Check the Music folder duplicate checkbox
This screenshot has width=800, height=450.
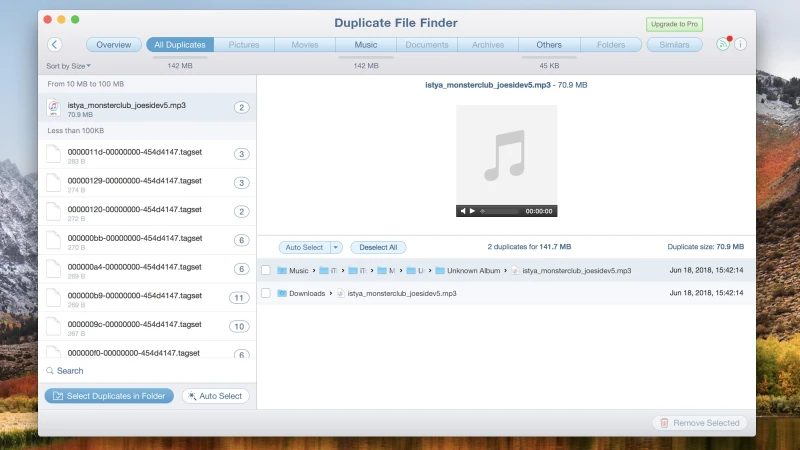266,270
